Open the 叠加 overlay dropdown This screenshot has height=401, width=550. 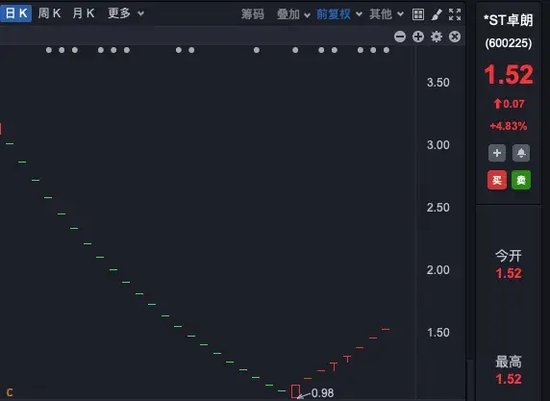[x=293, y=14]
